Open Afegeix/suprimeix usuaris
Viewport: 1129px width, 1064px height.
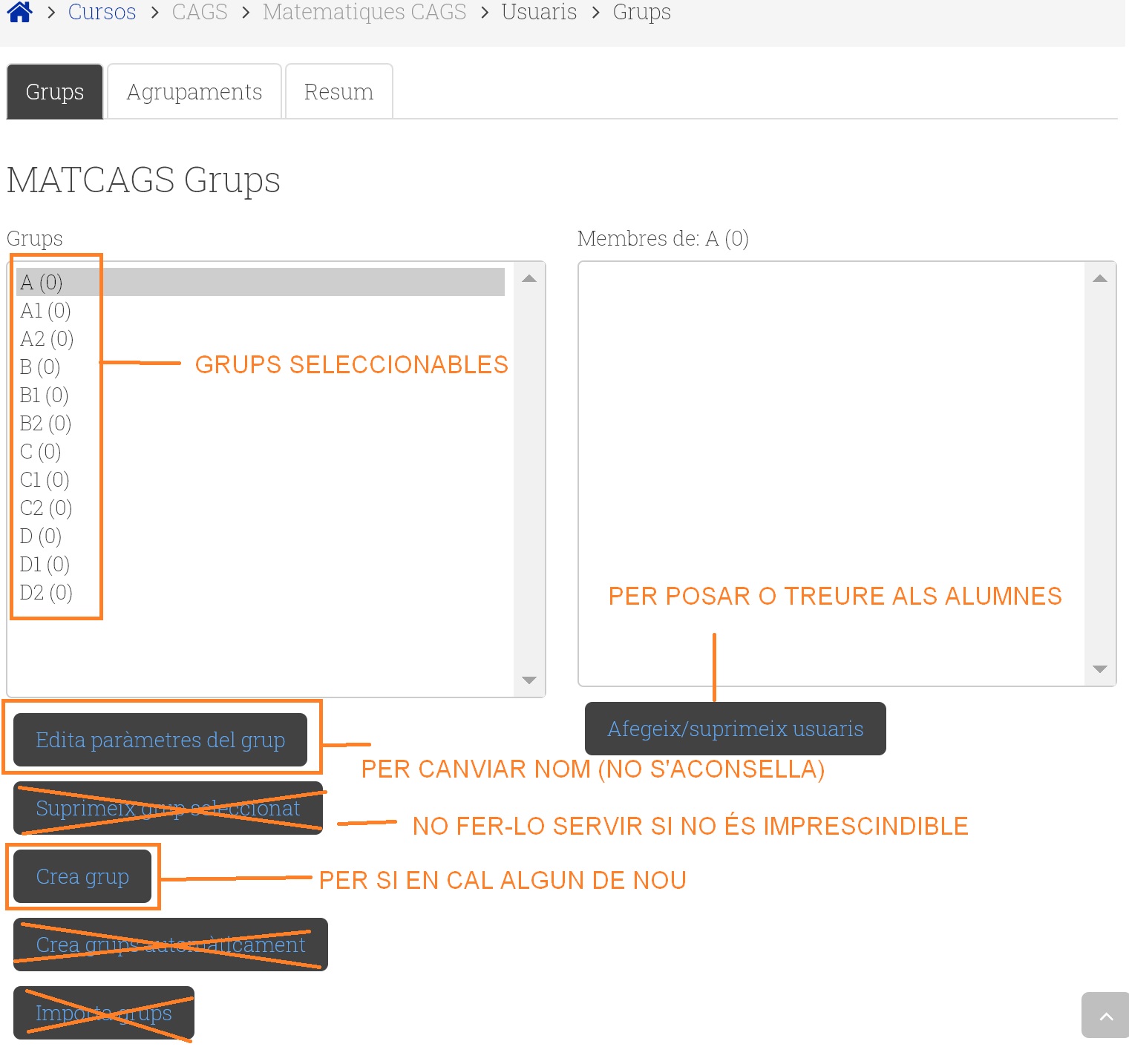click(x=736, y=729)
